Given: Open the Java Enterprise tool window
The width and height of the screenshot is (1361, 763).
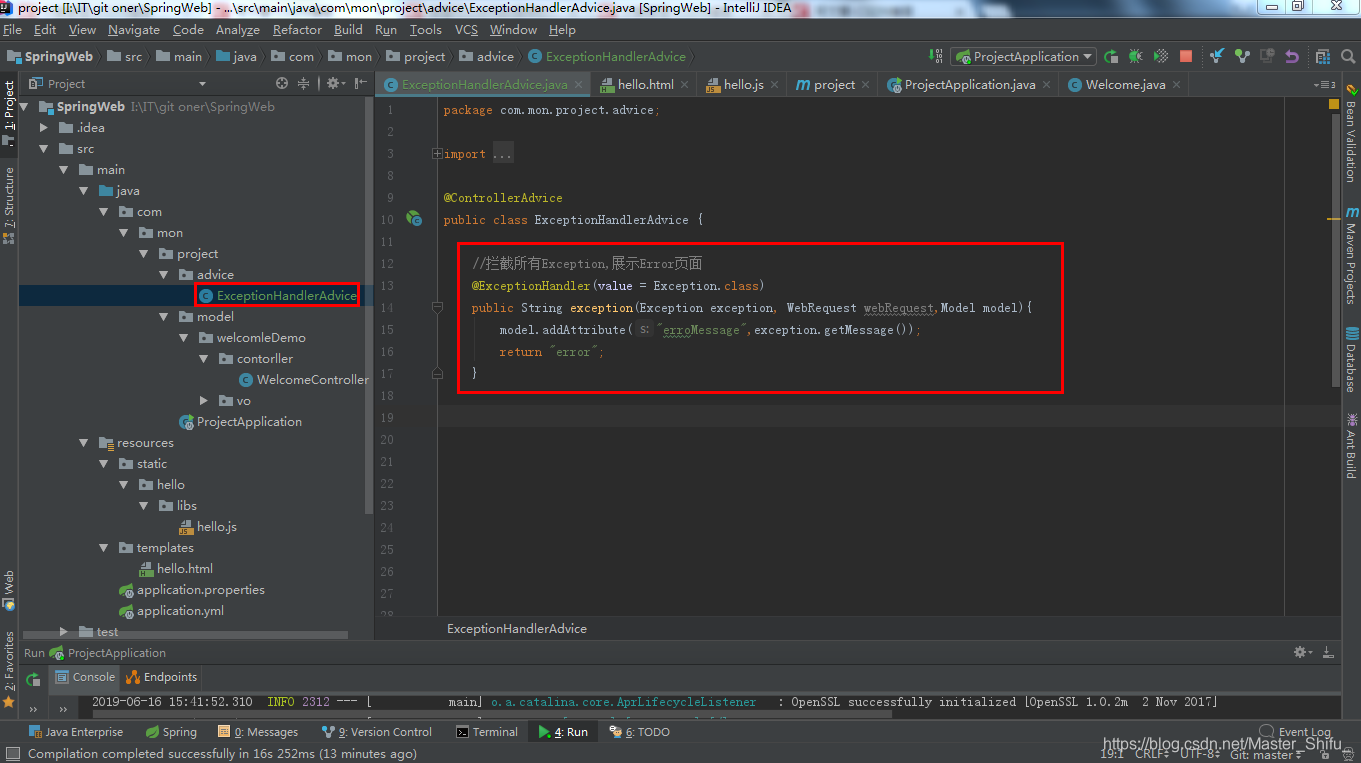Looking at the screenshot, I should click(x=76, y=732).
